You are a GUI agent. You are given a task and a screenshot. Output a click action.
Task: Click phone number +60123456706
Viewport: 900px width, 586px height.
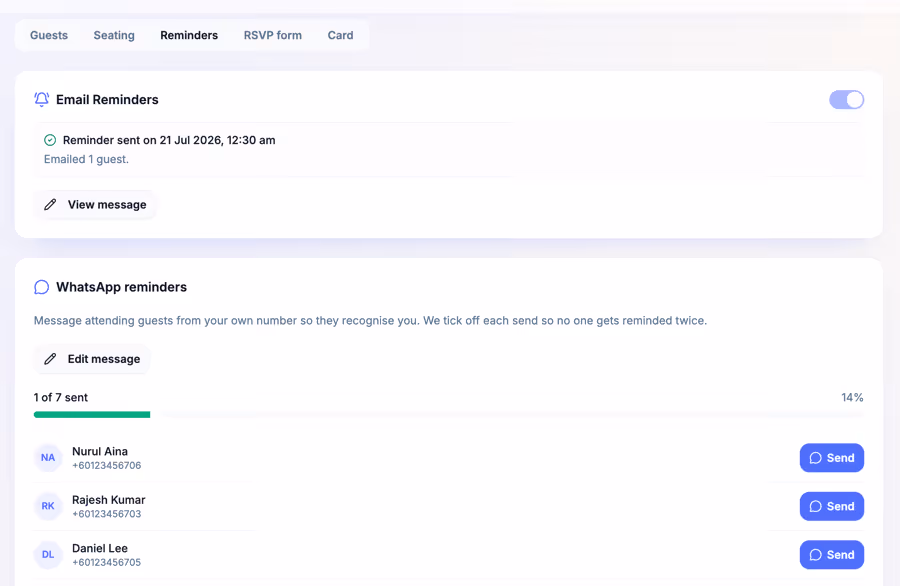[x=107, y=465]
